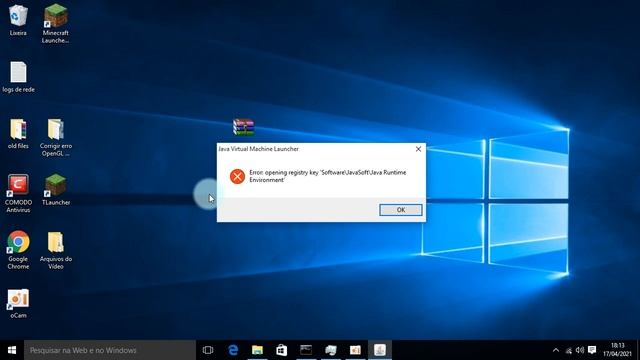
Task: Focus the Pesquisar na Web search box
Action: [x=110, y=350]
